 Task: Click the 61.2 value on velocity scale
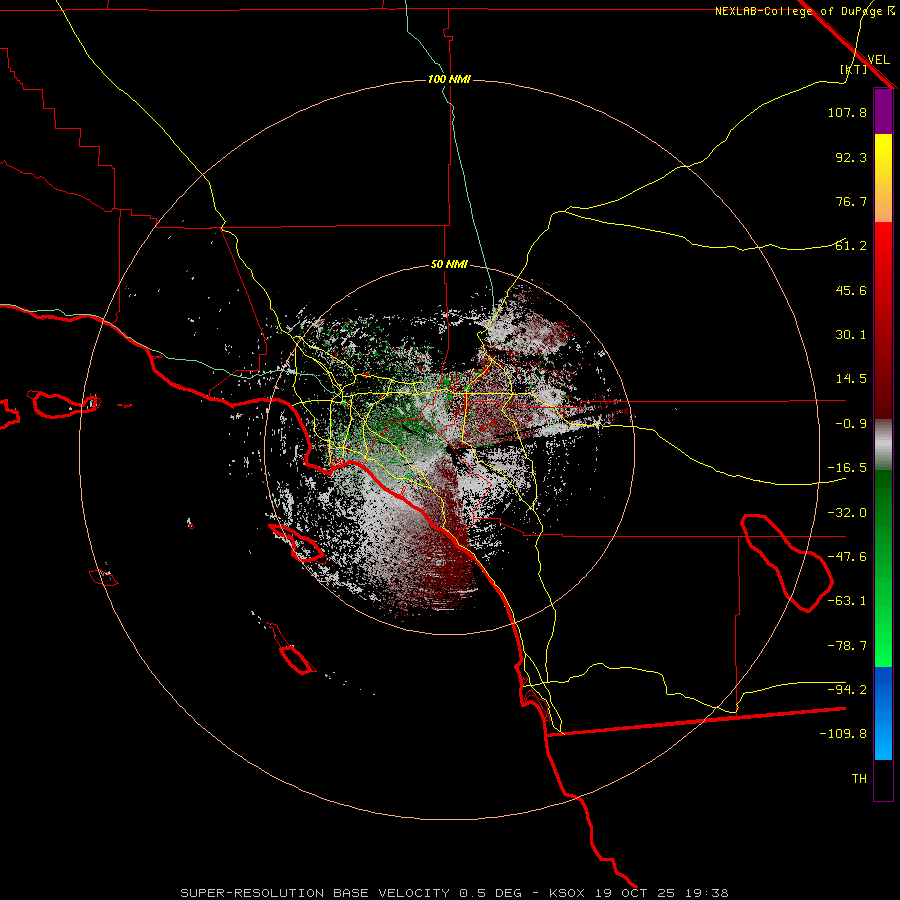[x=851, y=246]
